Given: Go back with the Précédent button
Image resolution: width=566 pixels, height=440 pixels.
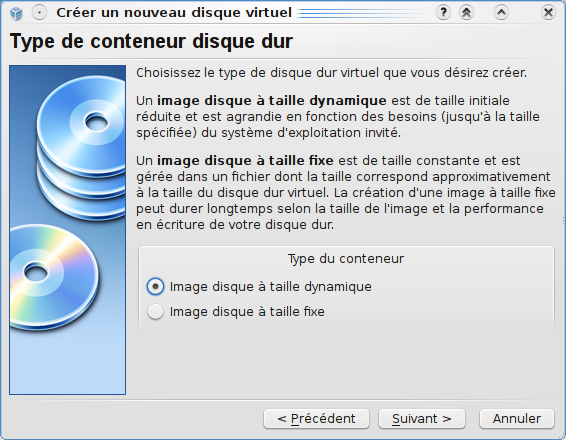Looking at the screenshot, I should coord(316,419).
